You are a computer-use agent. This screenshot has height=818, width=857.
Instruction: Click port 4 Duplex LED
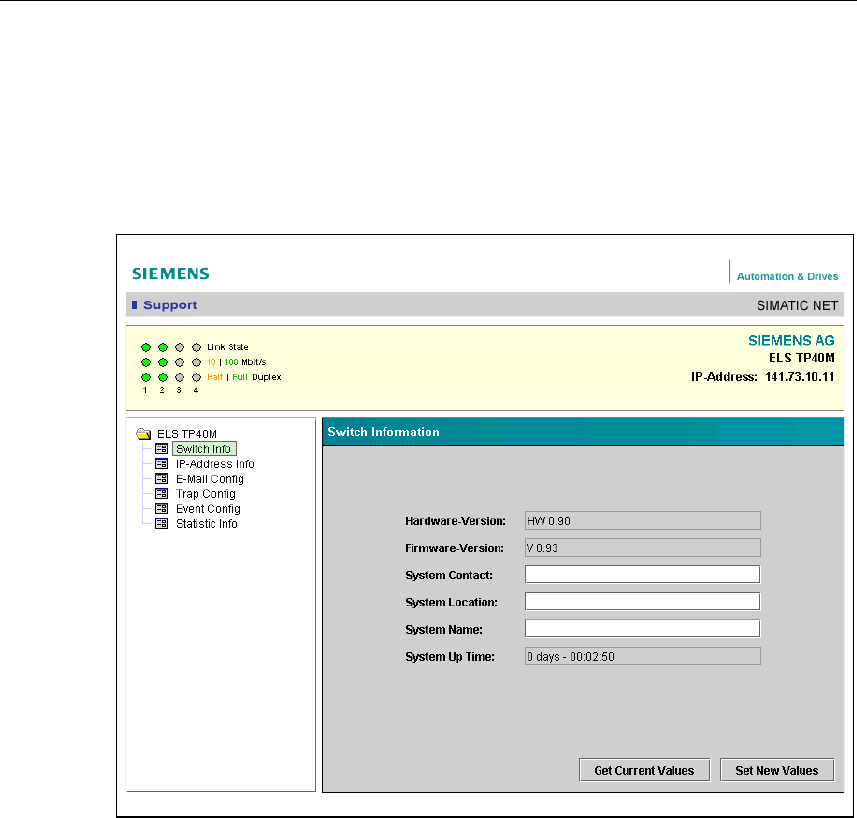click(197, 377)
